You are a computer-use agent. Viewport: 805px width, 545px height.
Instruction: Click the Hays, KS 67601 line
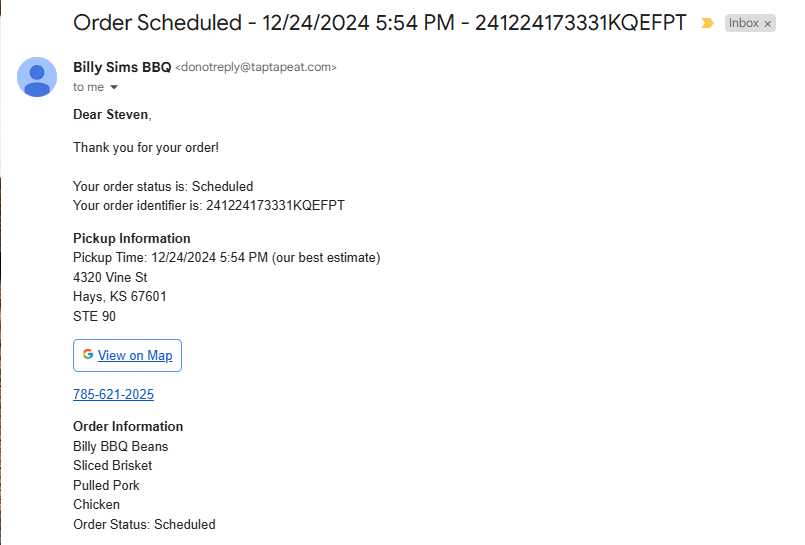click(x=119, y=296)
